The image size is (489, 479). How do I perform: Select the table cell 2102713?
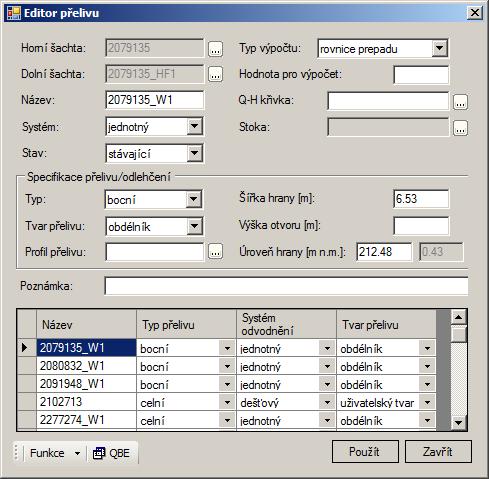86,402
